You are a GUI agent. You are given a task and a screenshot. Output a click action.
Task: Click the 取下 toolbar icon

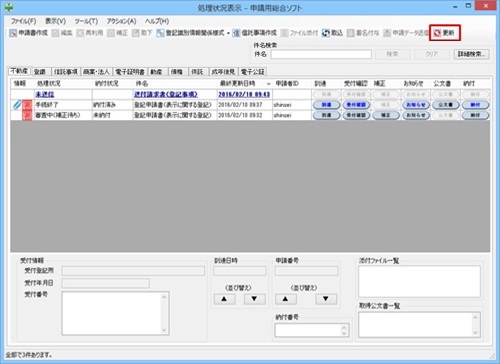(x=136, y=33)
